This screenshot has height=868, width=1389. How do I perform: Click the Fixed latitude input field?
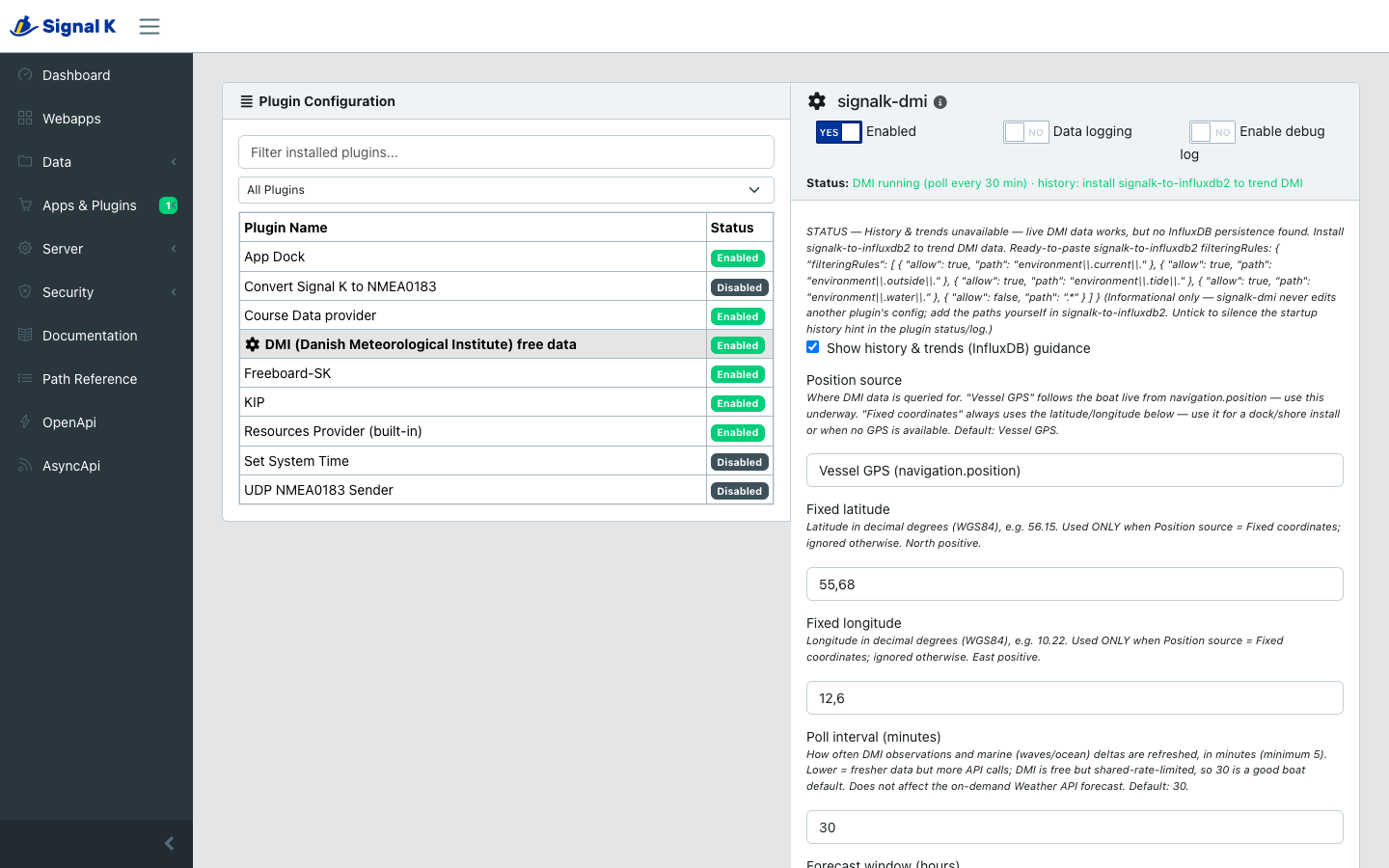pos(1075,584)
